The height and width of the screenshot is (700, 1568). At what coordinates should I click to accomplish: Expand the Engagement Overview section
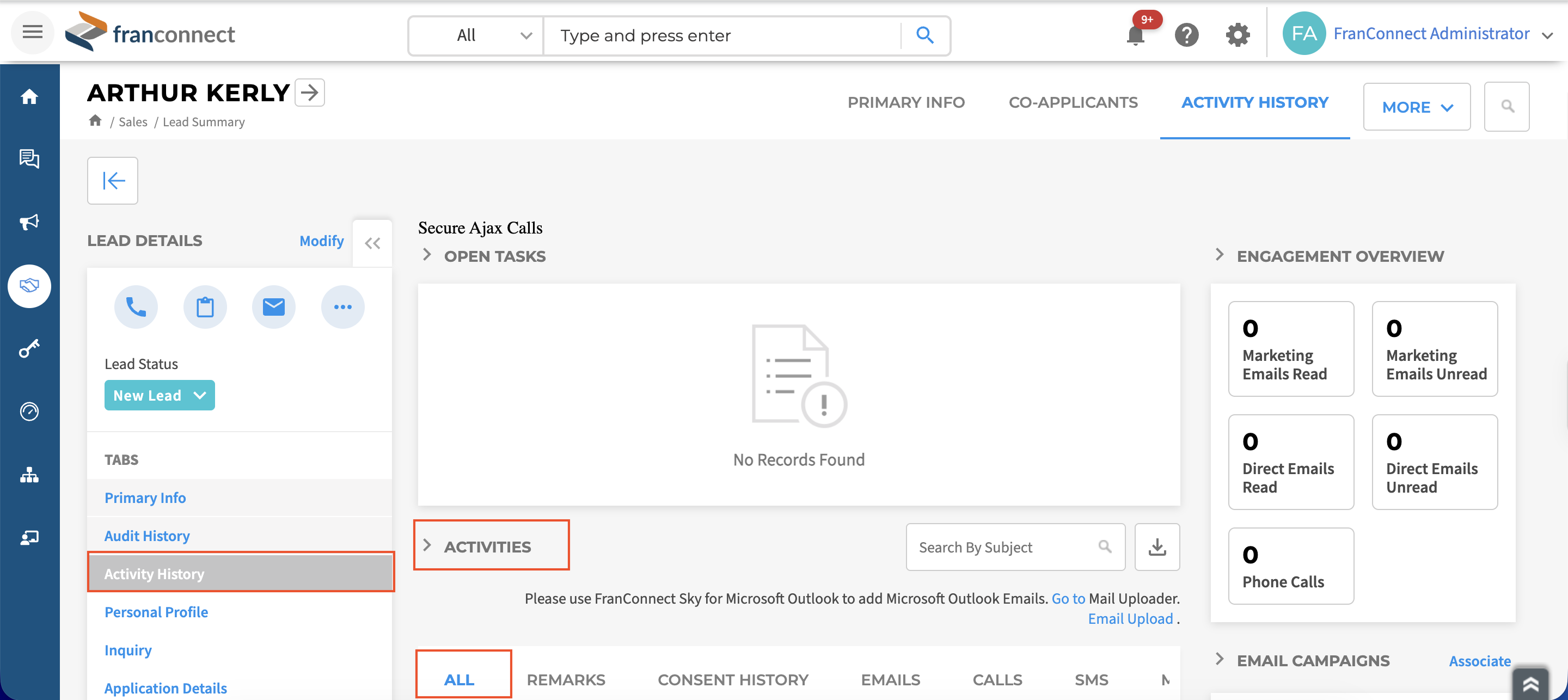coord(1219,255)
